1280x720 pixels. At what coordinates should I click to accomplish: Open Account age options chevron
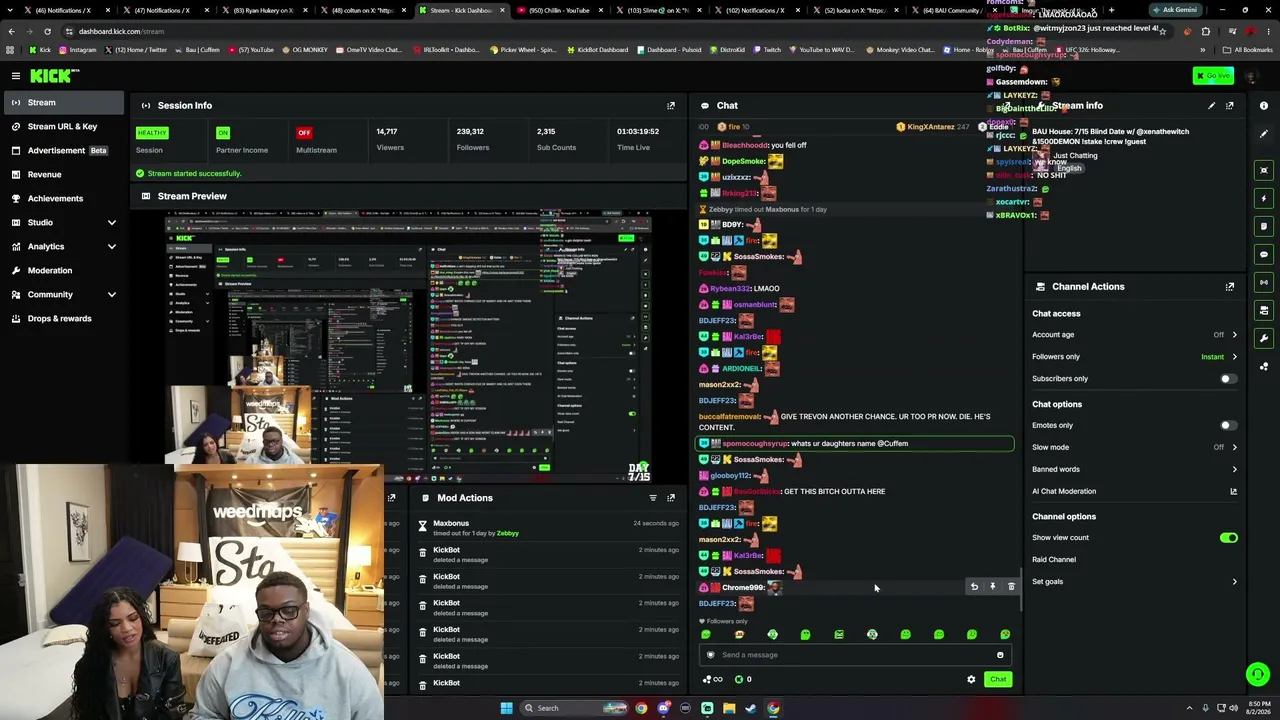pyautogui.click(x=1234, y=335)
